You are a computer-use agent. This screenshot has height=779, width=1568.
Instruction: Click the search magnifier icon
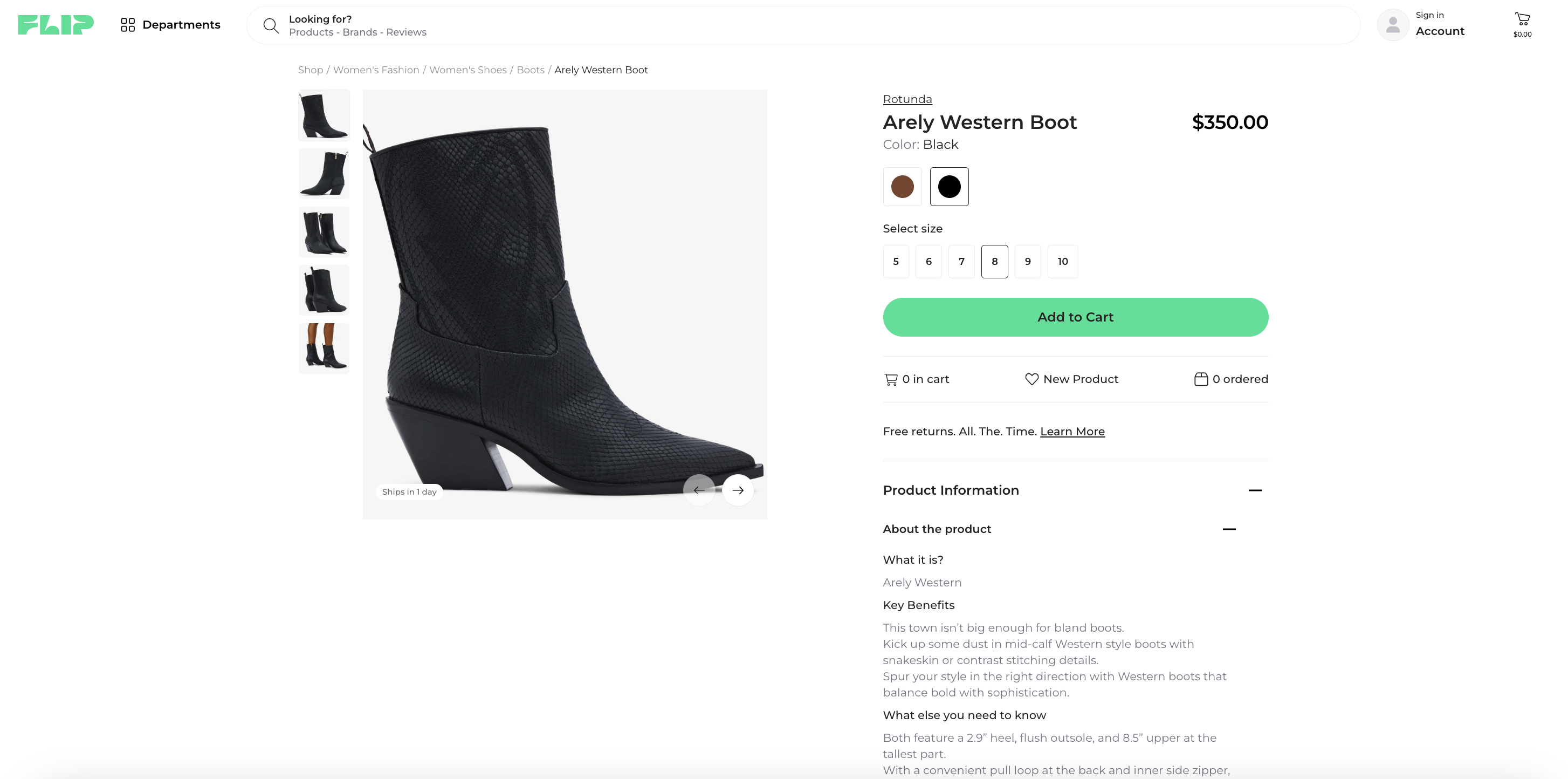click(270, 25)
